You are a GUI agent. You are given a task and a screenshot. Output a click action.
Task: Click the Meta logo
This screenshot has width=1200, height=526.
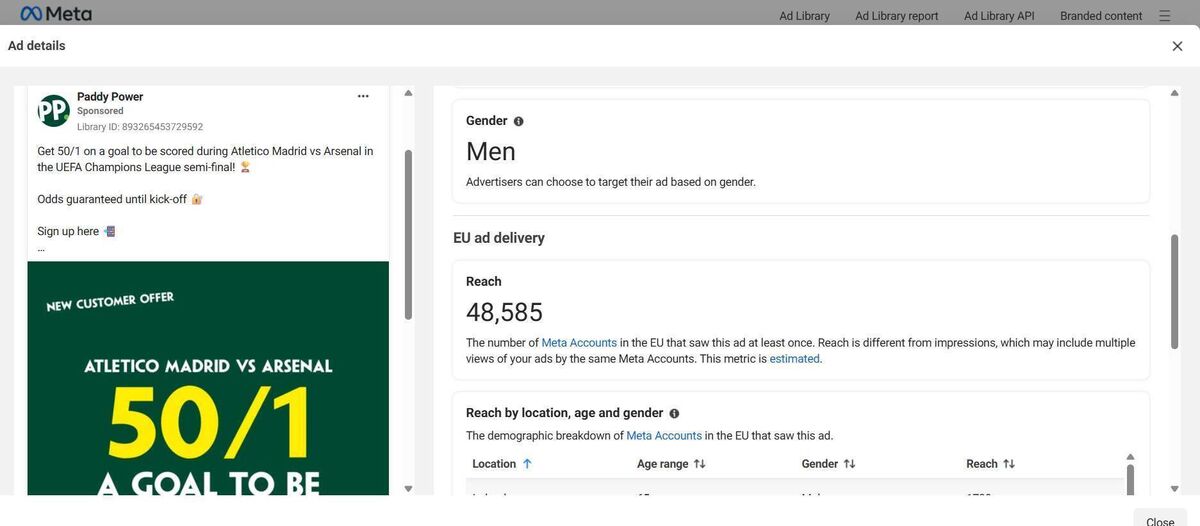click(x=56, y=14)
